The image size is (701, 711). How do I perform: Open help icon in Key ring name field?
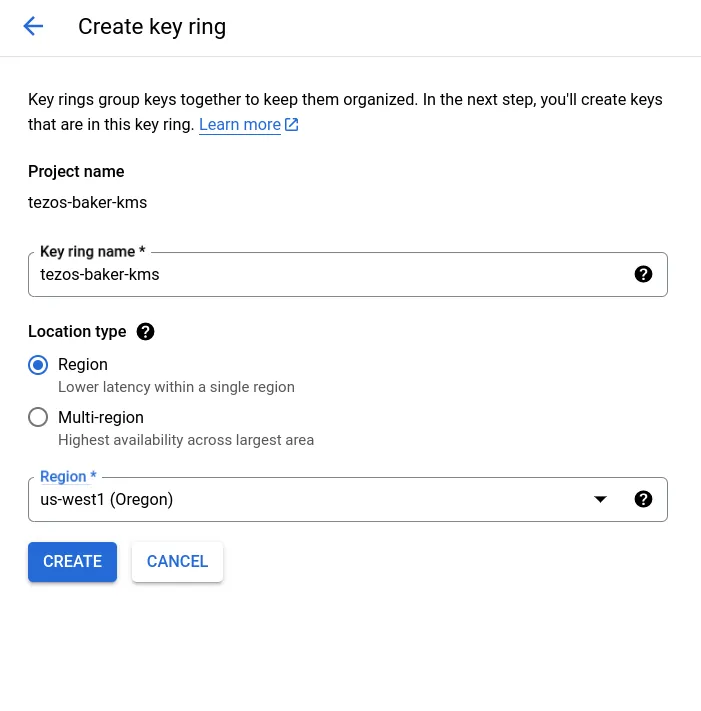pyautogui.click(x=643, y=274)
